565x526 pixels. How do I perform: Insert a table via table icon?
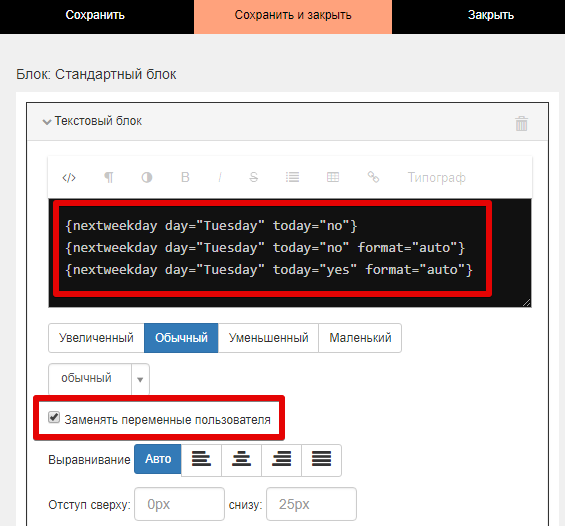[x=333, y=177]
